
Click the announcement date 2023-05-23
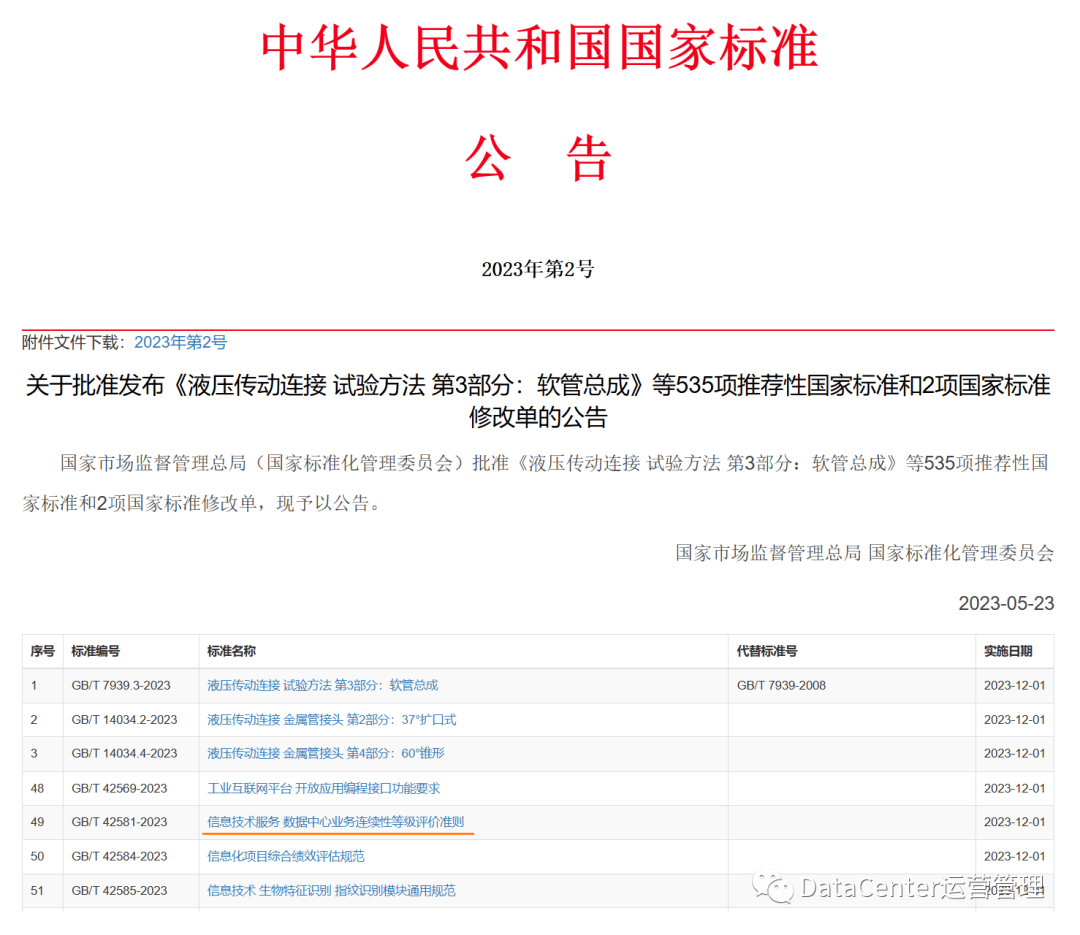point(1006,604)
